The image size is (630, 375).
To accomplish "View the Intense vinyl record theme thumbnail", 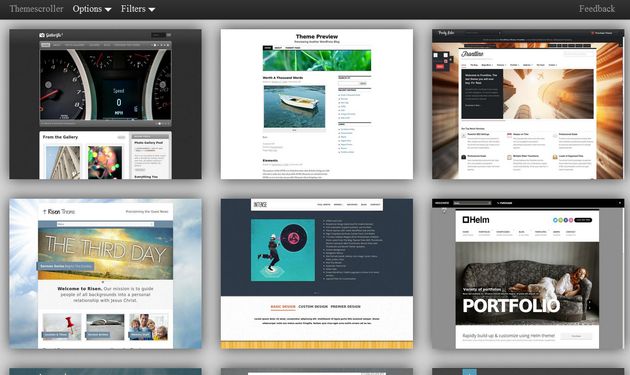I will pyautogui.click(x=317, y=274).
